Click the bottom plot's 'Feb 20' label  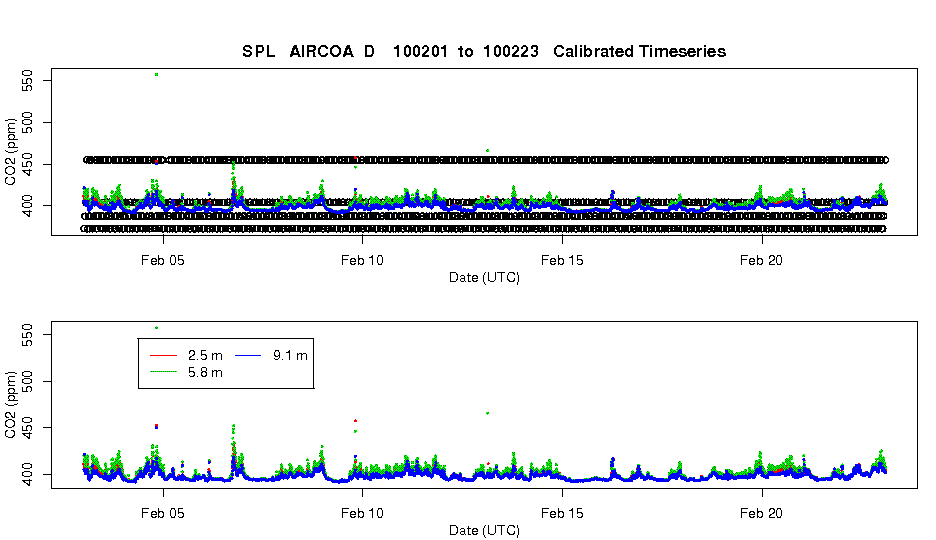(761, 513)
